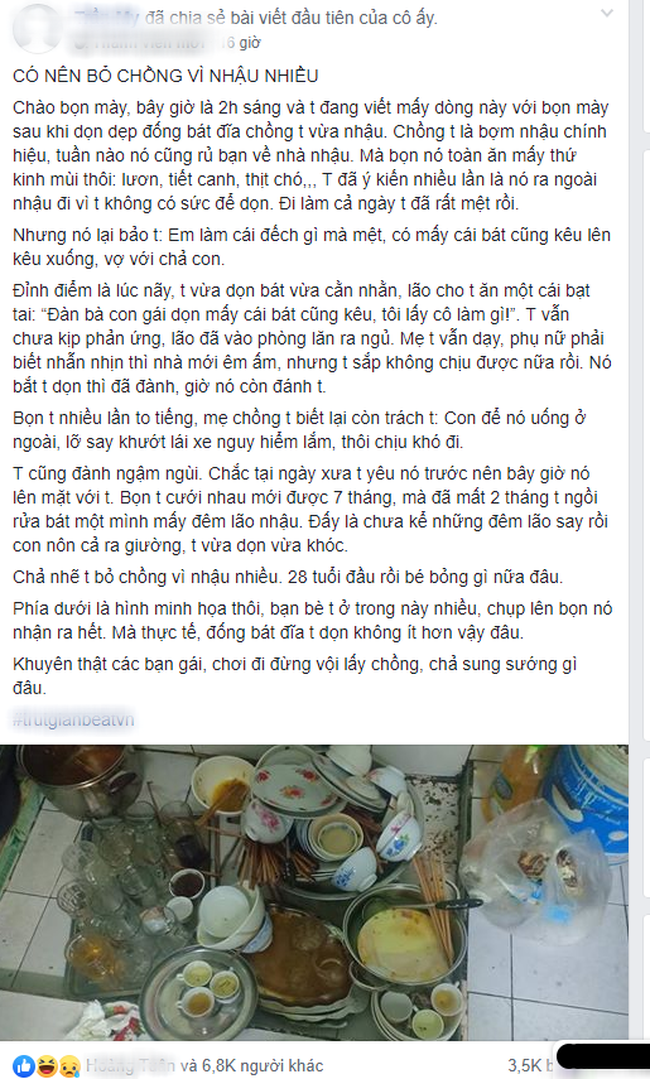The height and width of the screenshot is (1079, 650).
Task: Click the Sad crying reaction icon
Action: coord(69,1066)
